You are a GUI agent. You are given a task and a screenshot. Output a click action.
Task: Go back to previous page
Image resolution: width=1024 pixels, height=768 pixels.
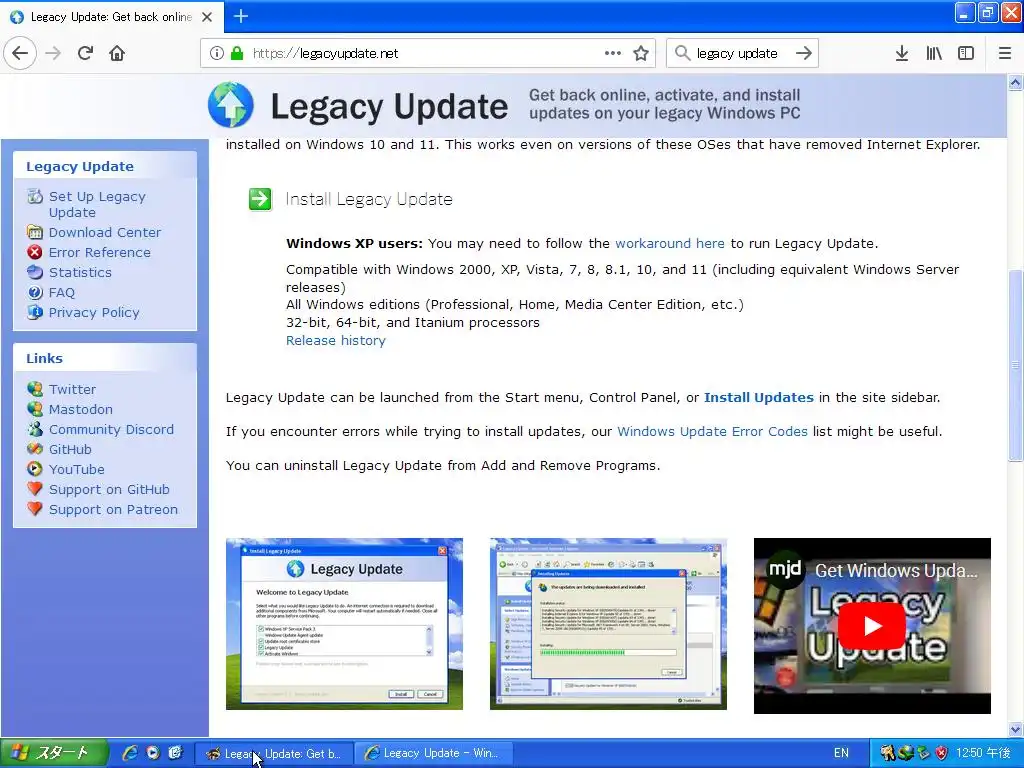[20, 53]
